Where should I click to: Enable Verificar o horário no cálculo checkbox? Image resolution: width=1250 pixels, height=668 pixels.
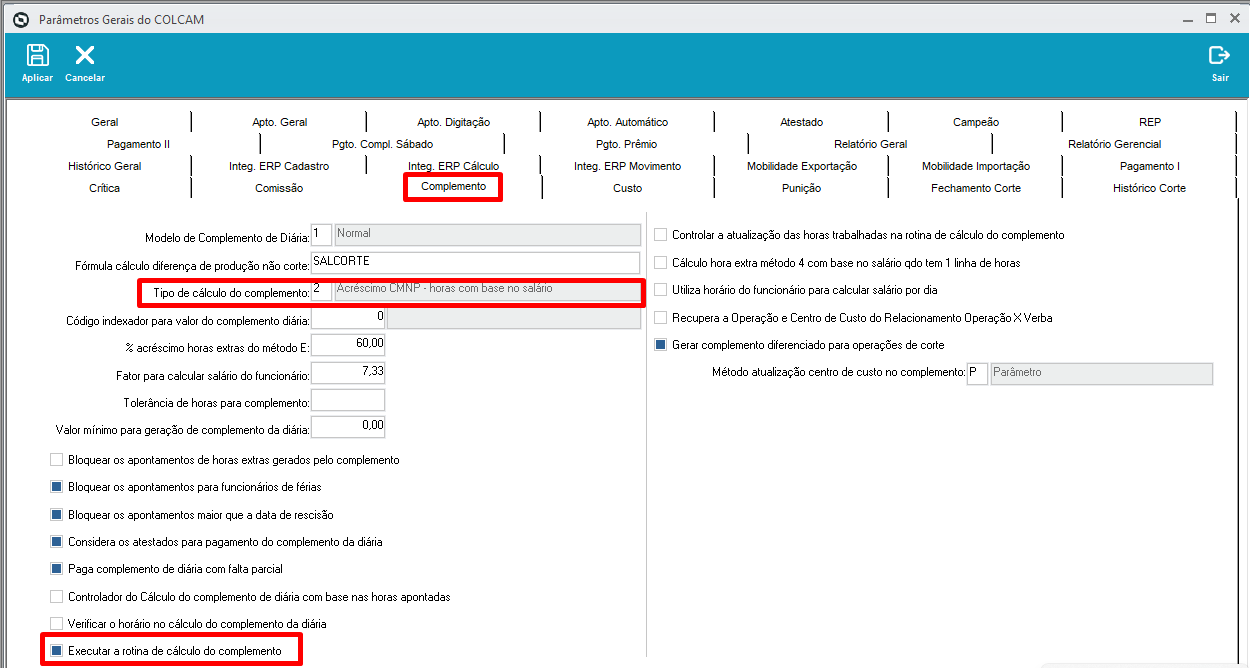(x=57, y=624)
